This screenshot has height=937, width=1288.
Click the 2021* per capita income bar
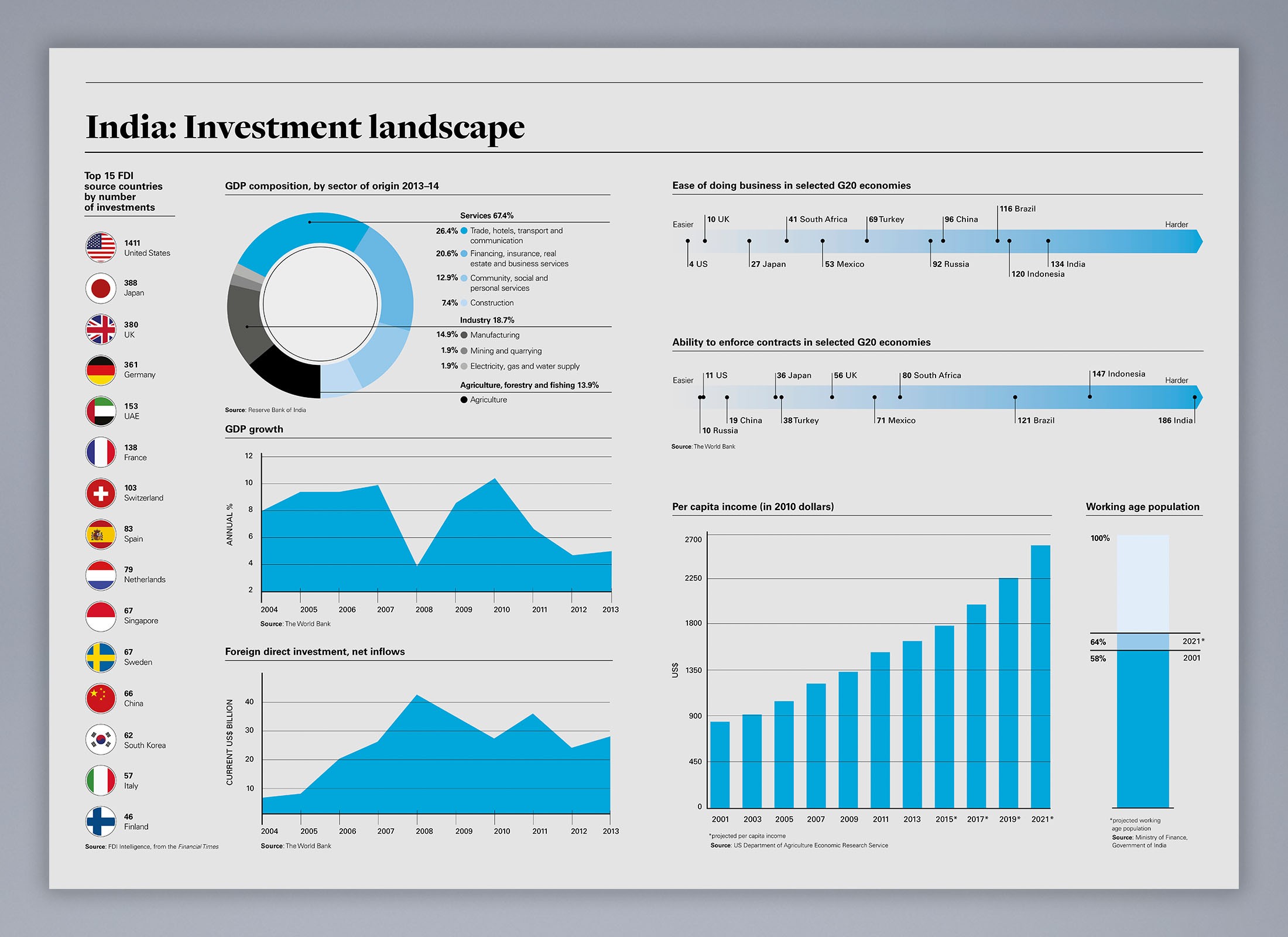click(x=1040, y=676)
